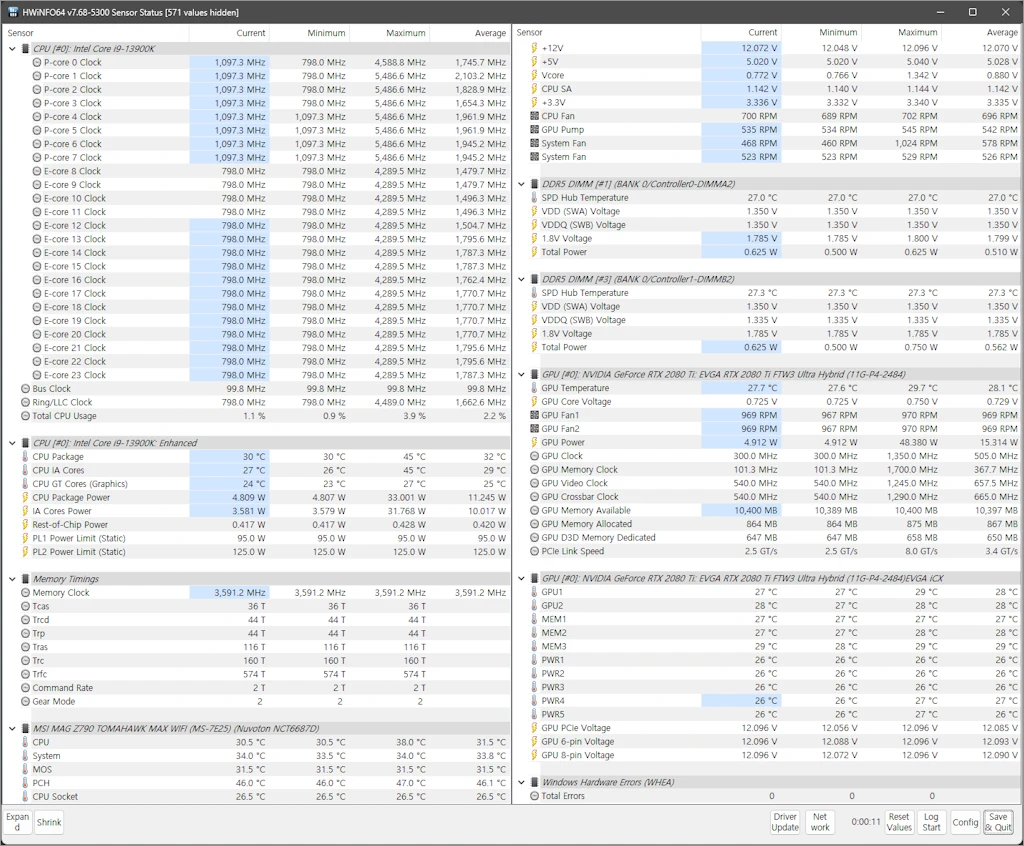Click the clock icon beside P-core 0 Clock
The width and height of the screenshot is (1024, 846).
tap(37, 63)
